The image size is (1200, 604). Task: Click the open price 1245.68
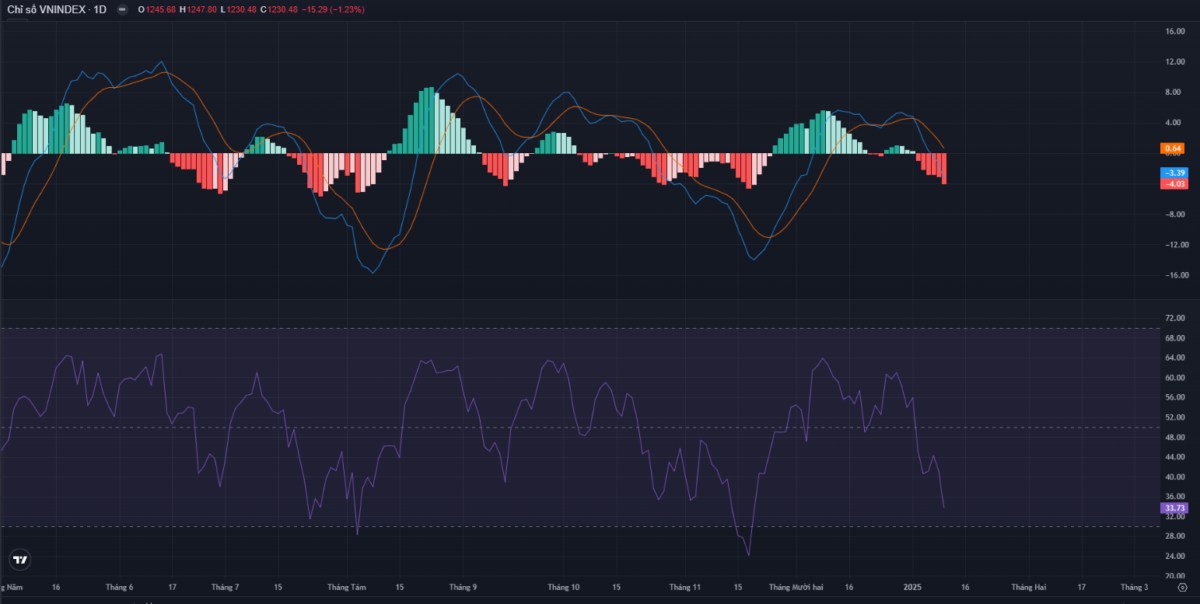pyautogui.click(x=161, y=9)
